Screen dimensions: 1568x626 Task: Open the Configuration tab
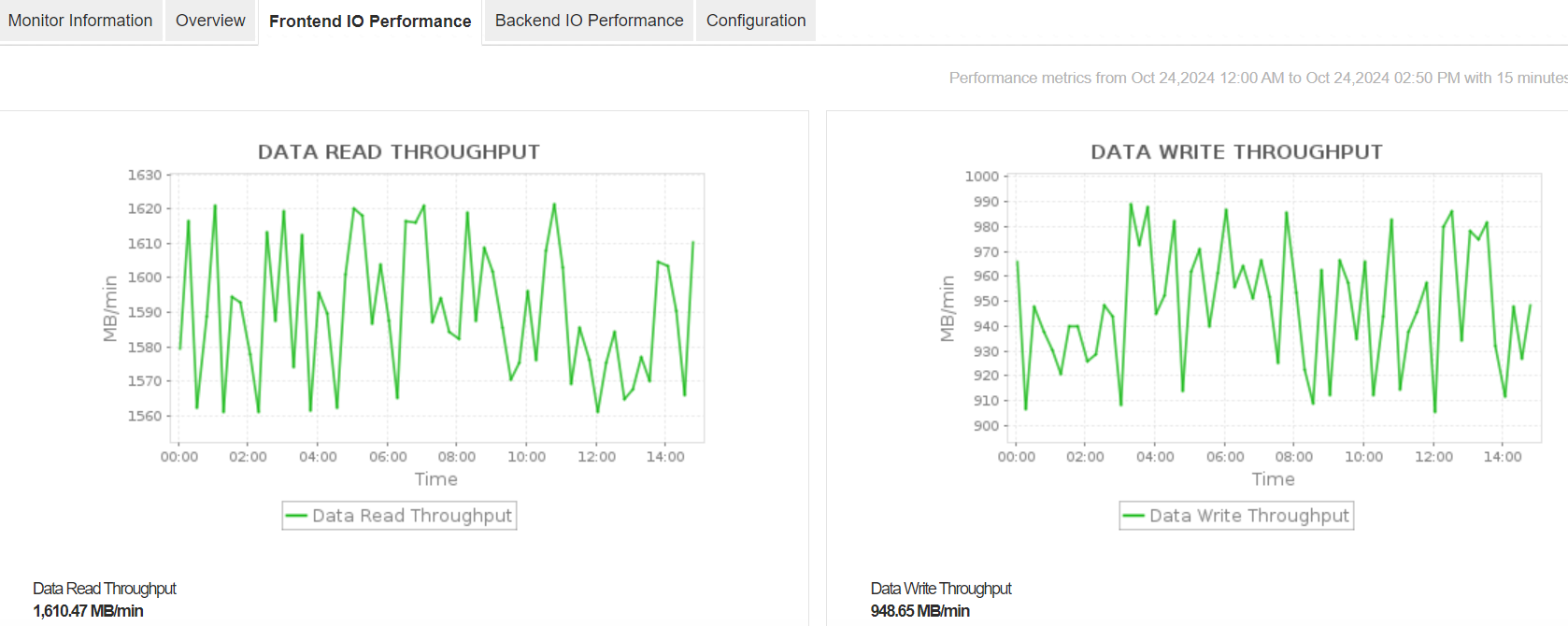click(x=755, y=21)
